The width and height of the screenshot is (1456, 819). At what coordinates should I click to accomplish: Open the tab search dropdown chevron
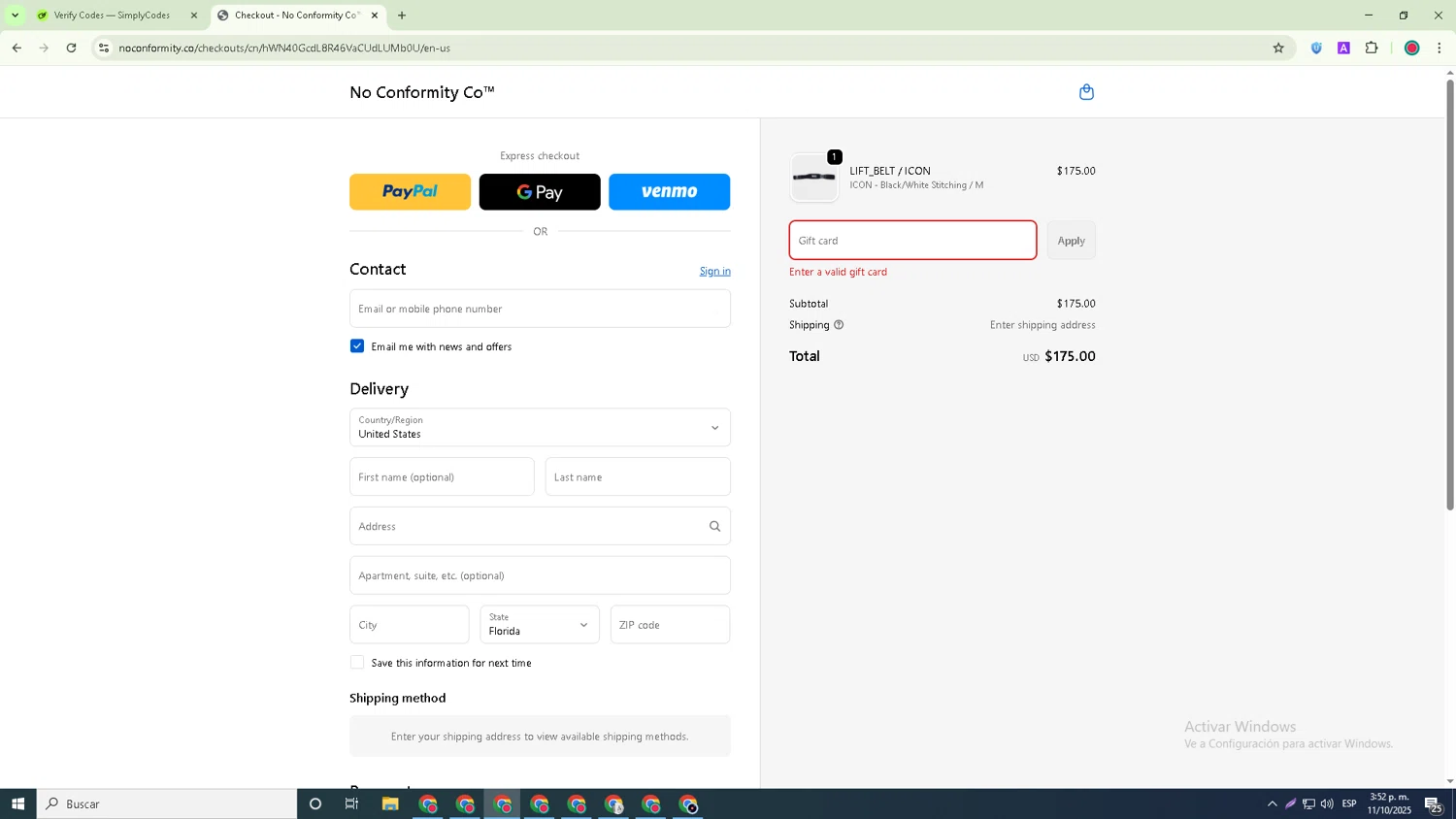[x=15, y=16]
